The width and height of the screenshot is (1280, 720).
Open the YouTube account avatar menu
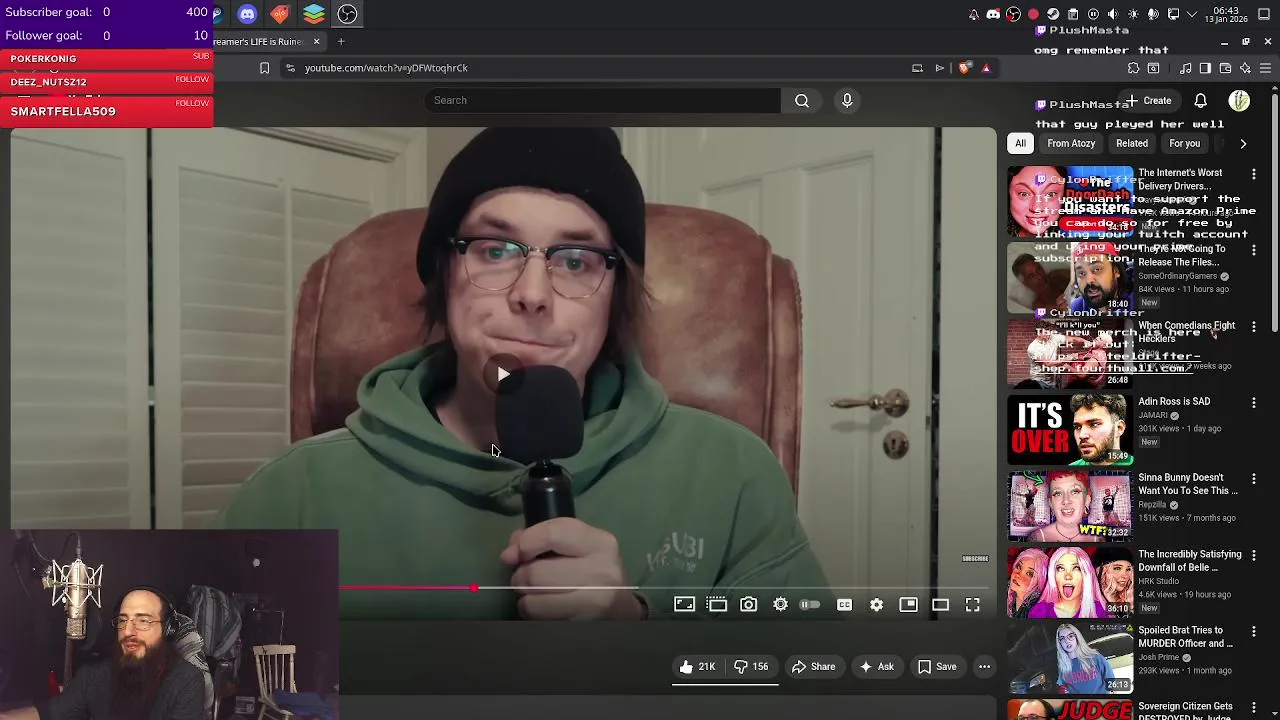click(1239, 101)
